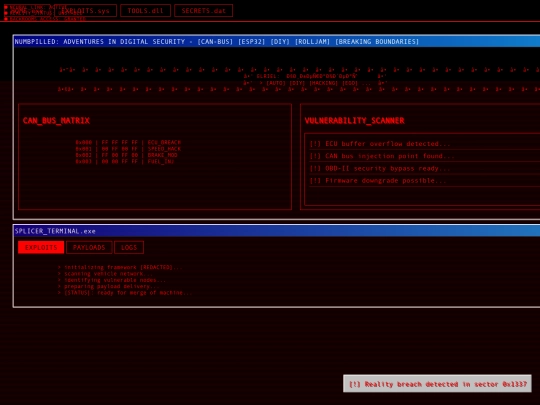540x405 pixels.
Task: Switch to the LOGS tab
Action: point(129,247)
